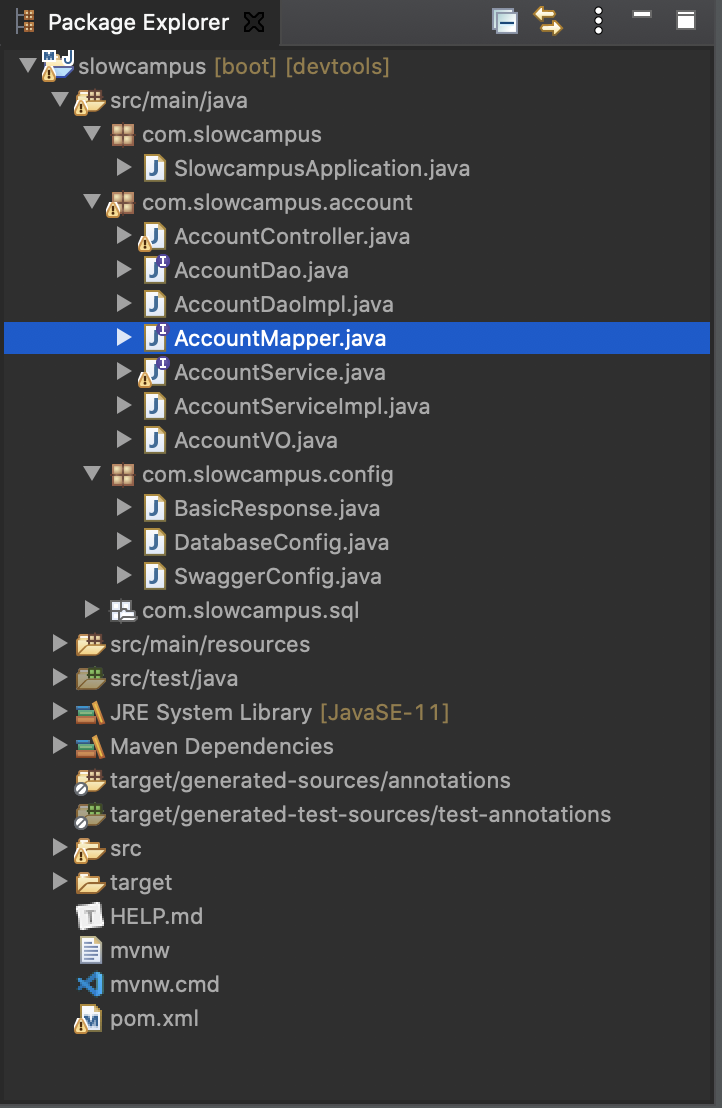This screenshot has height=1108, width=722.
Task: Expand the plain src folder arrow
Action: (x=60, y=847)
